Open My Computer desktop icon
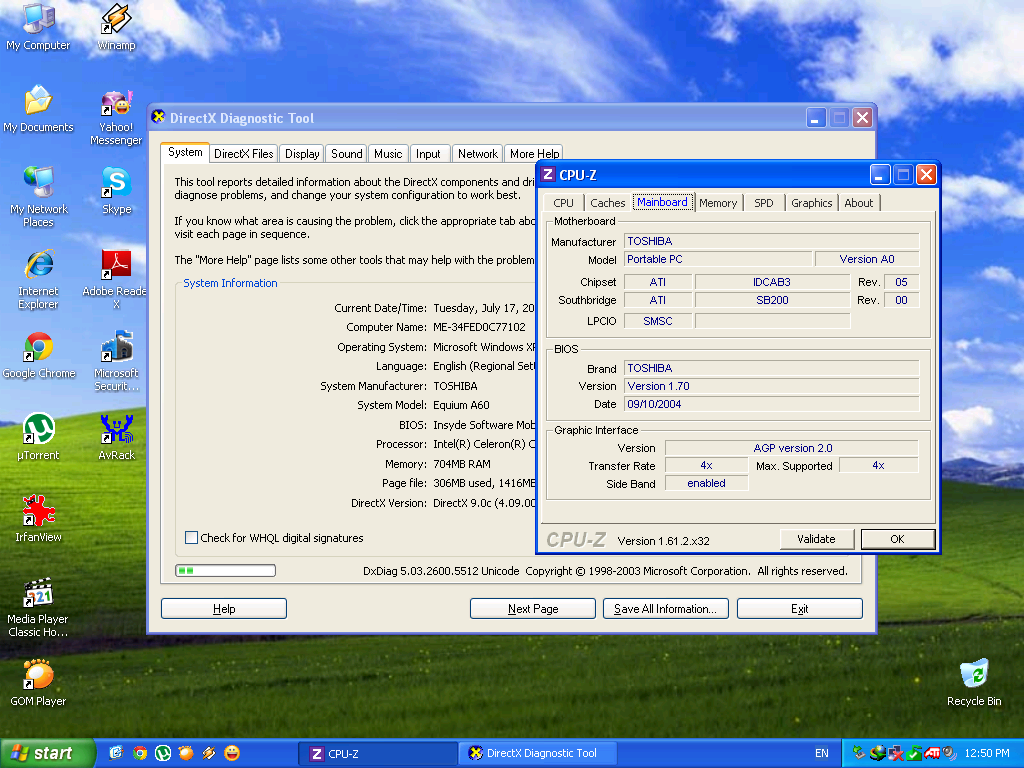Image resolution: width=1024 pixels, height=768 pixels. [x=38, y=26]
